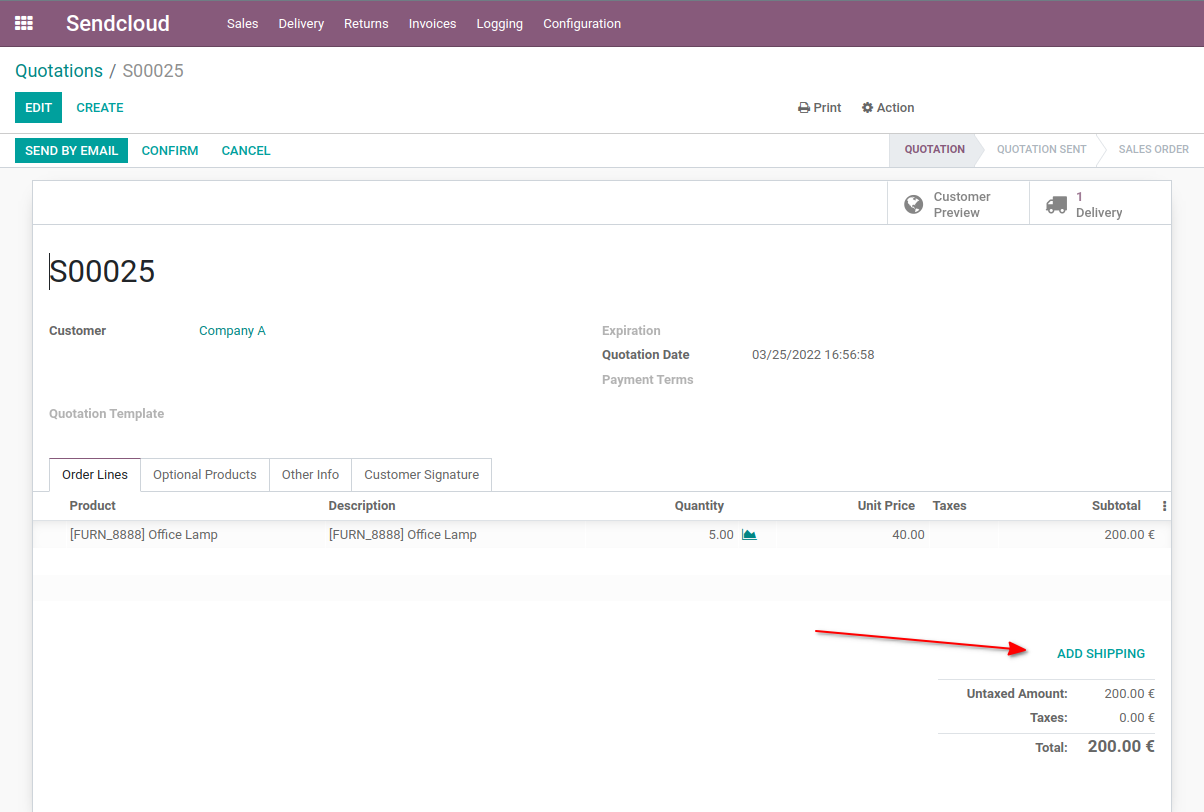
Task: Switch to the Other Info tab
Action: 310,475
